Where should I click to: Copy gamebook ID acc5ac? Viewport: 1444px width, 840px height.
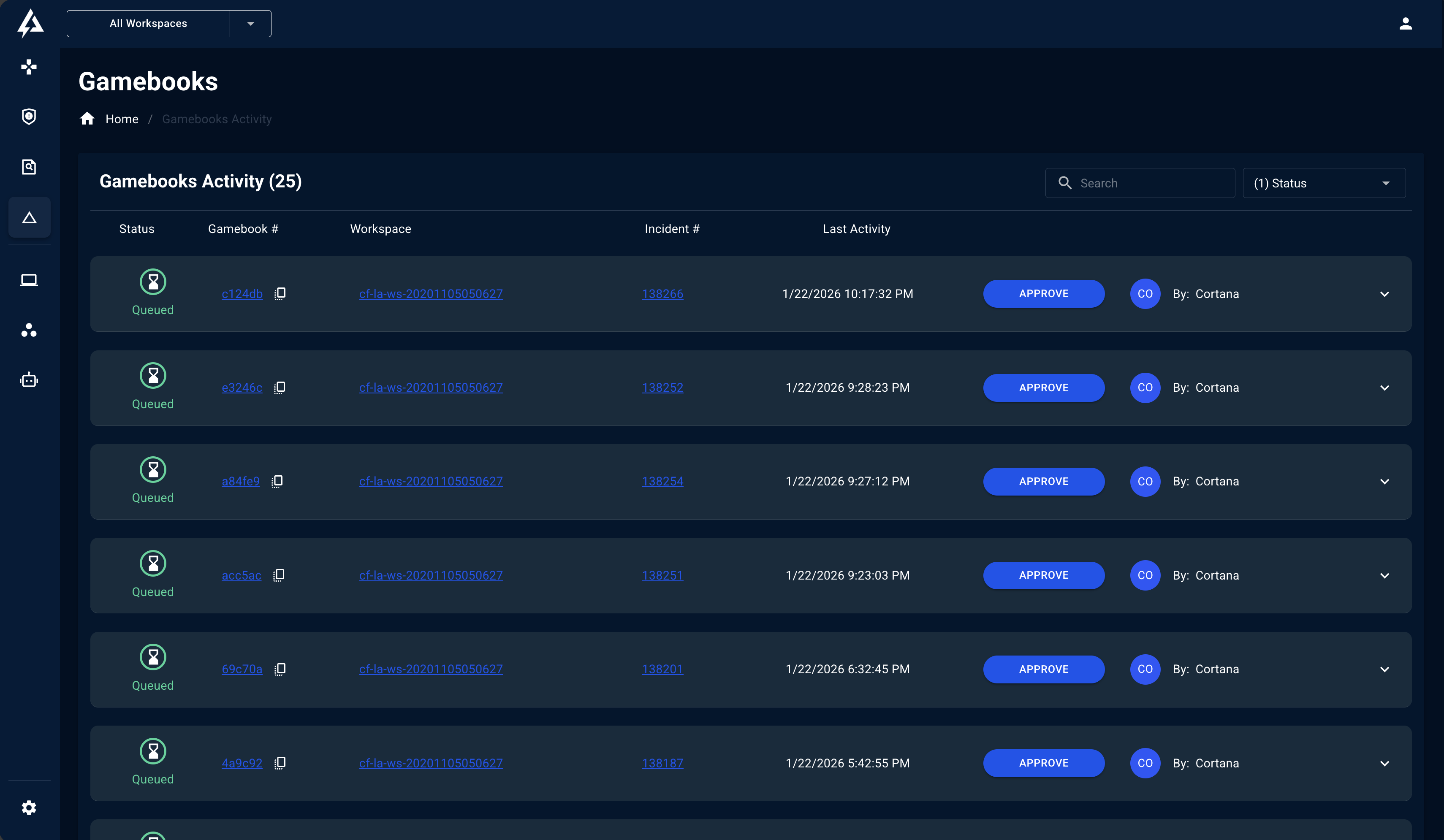click(279, 575)
